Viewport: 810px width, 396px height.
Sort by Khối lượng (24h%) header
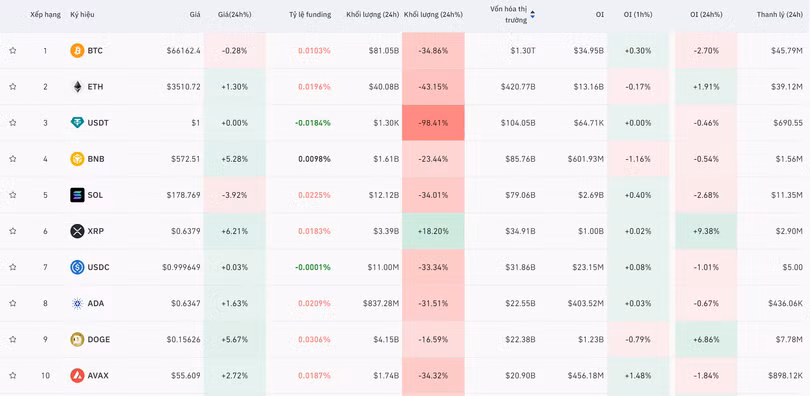pyautogui.click(x=433, y=15)
